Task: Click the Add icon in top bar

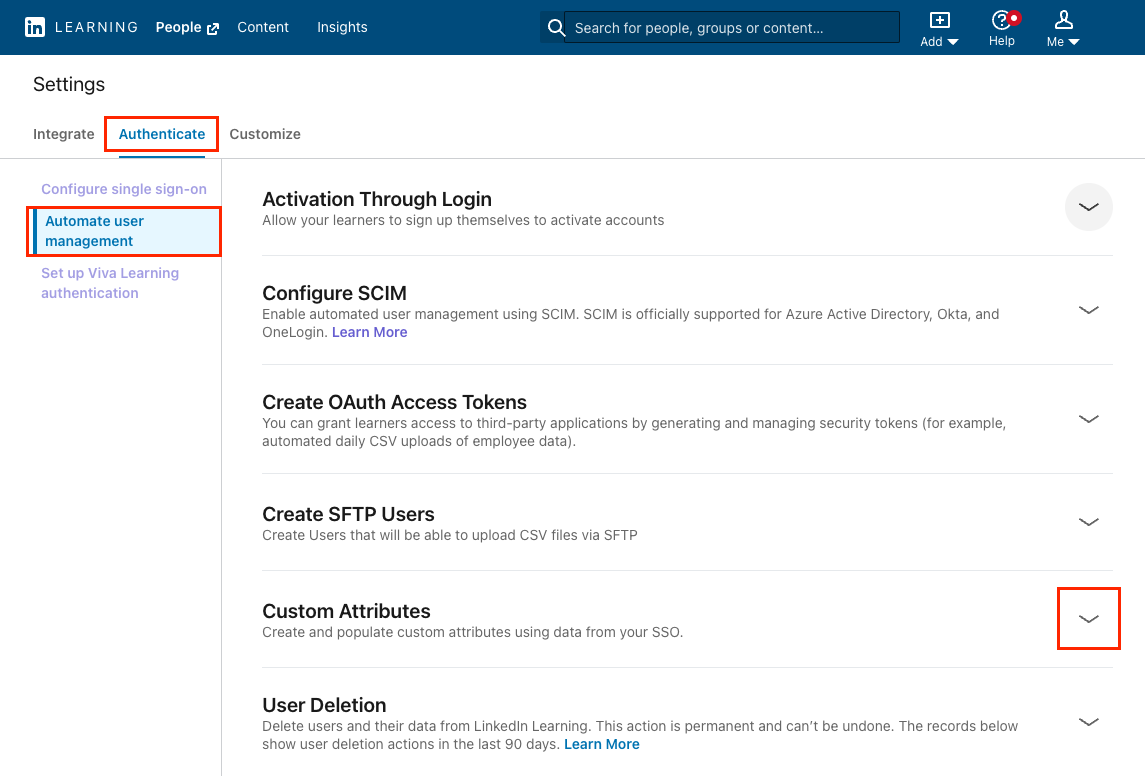Action: 938,20
